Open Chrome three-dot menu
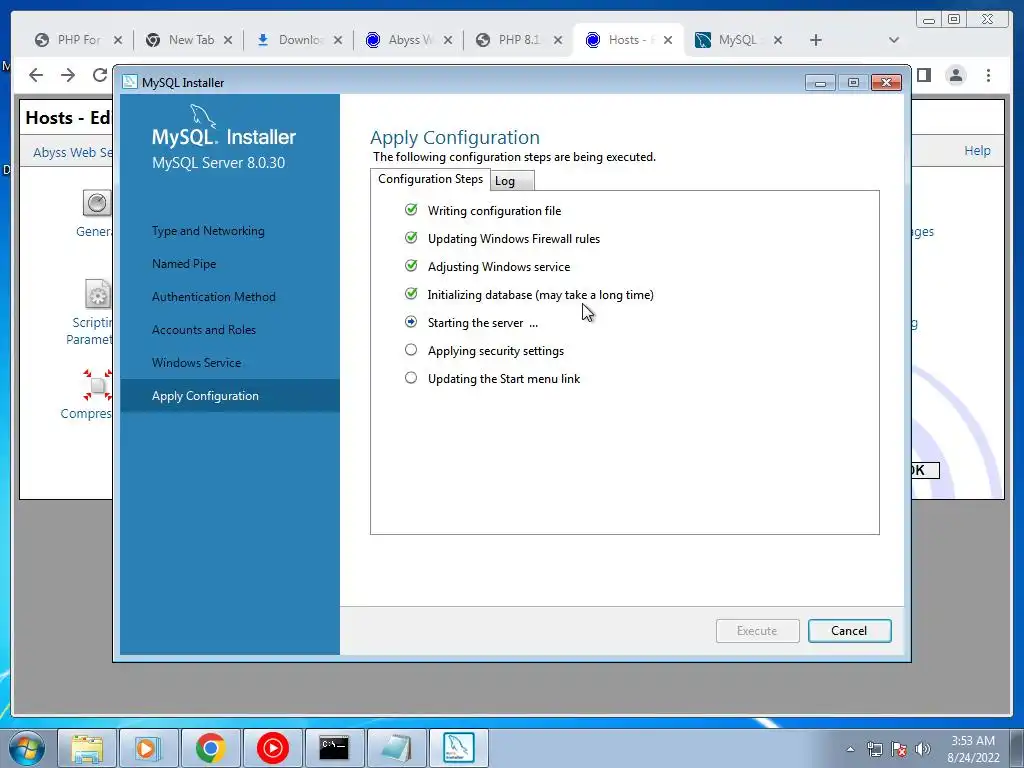 (989, 75)
